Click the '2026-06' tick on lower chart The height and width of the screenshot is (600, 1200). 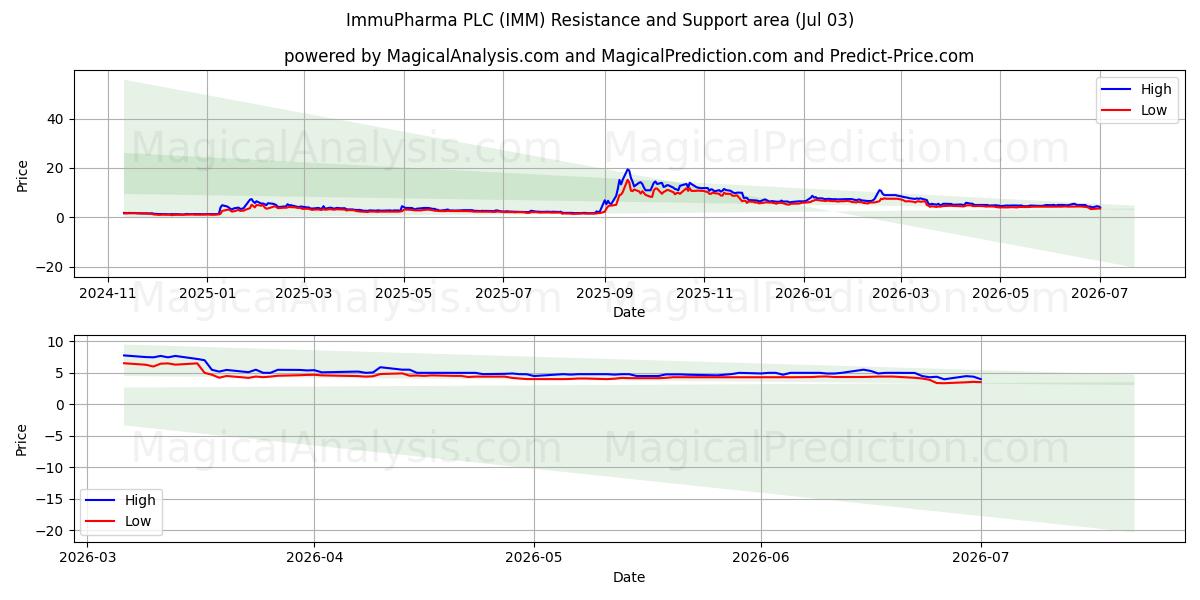(761, 558)
